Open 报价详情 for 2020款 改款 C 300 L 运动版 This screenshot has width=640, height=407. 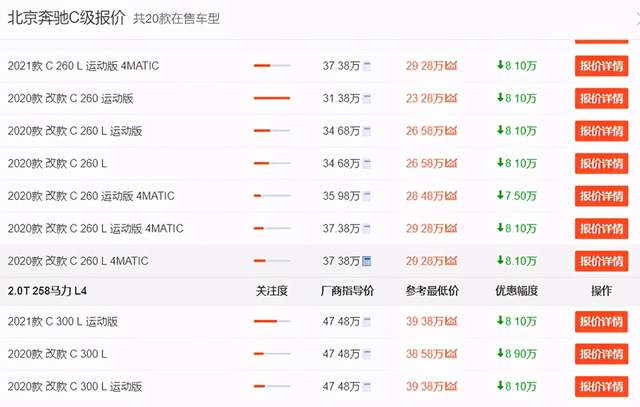pyautogui.click(x=601, y=387)
